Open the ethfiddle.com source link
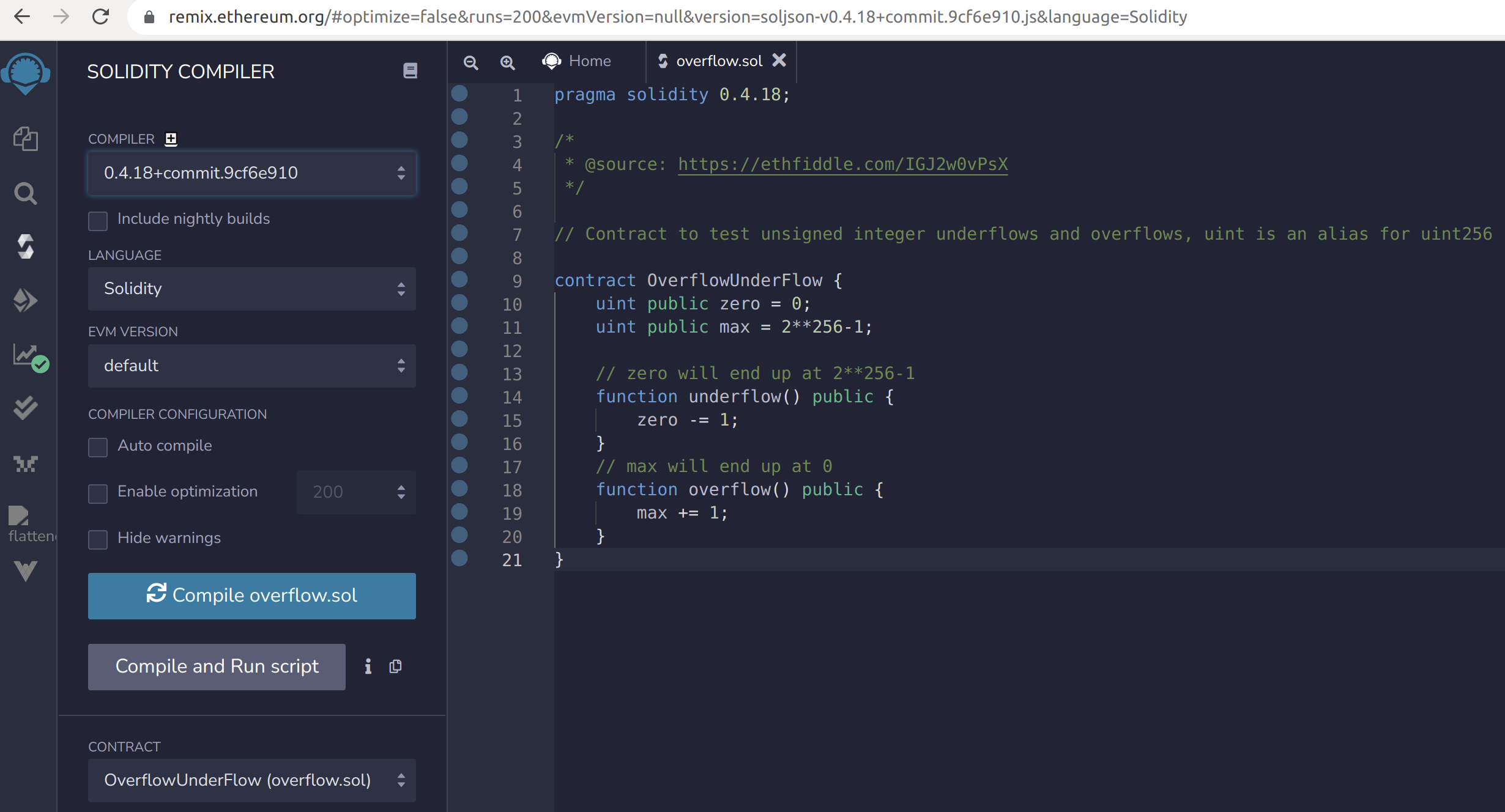This screenshot has height=812, width=1505. pos(842,164)
